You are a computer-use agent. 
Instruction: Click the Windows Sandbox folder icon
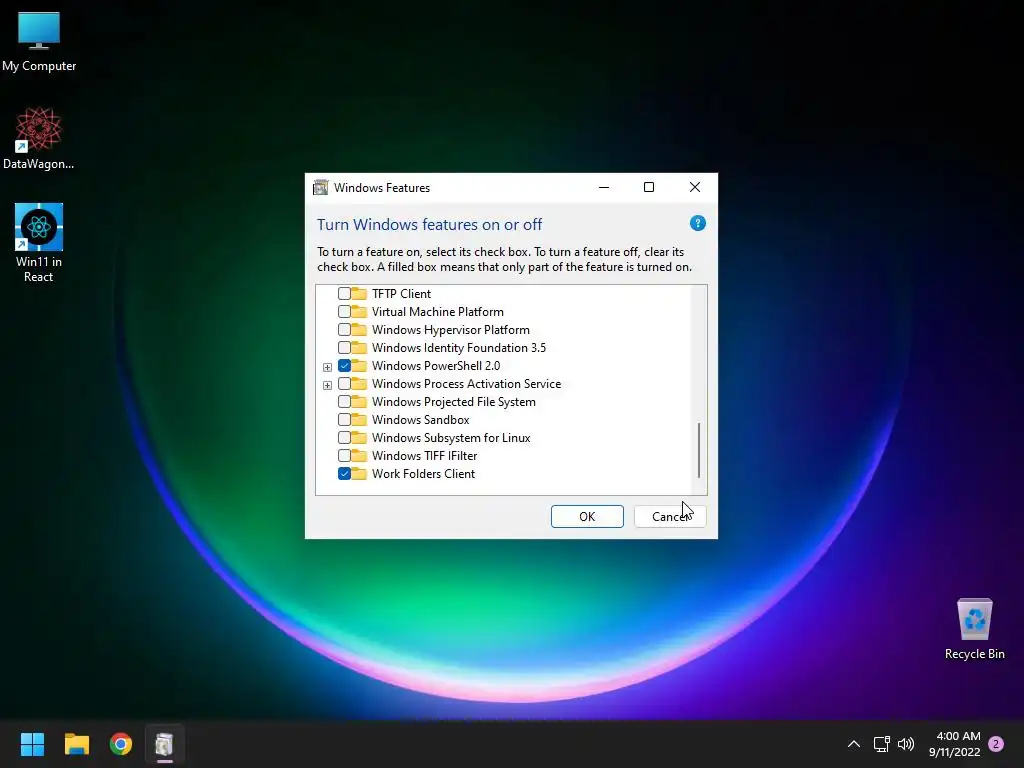tap(359, 419)
